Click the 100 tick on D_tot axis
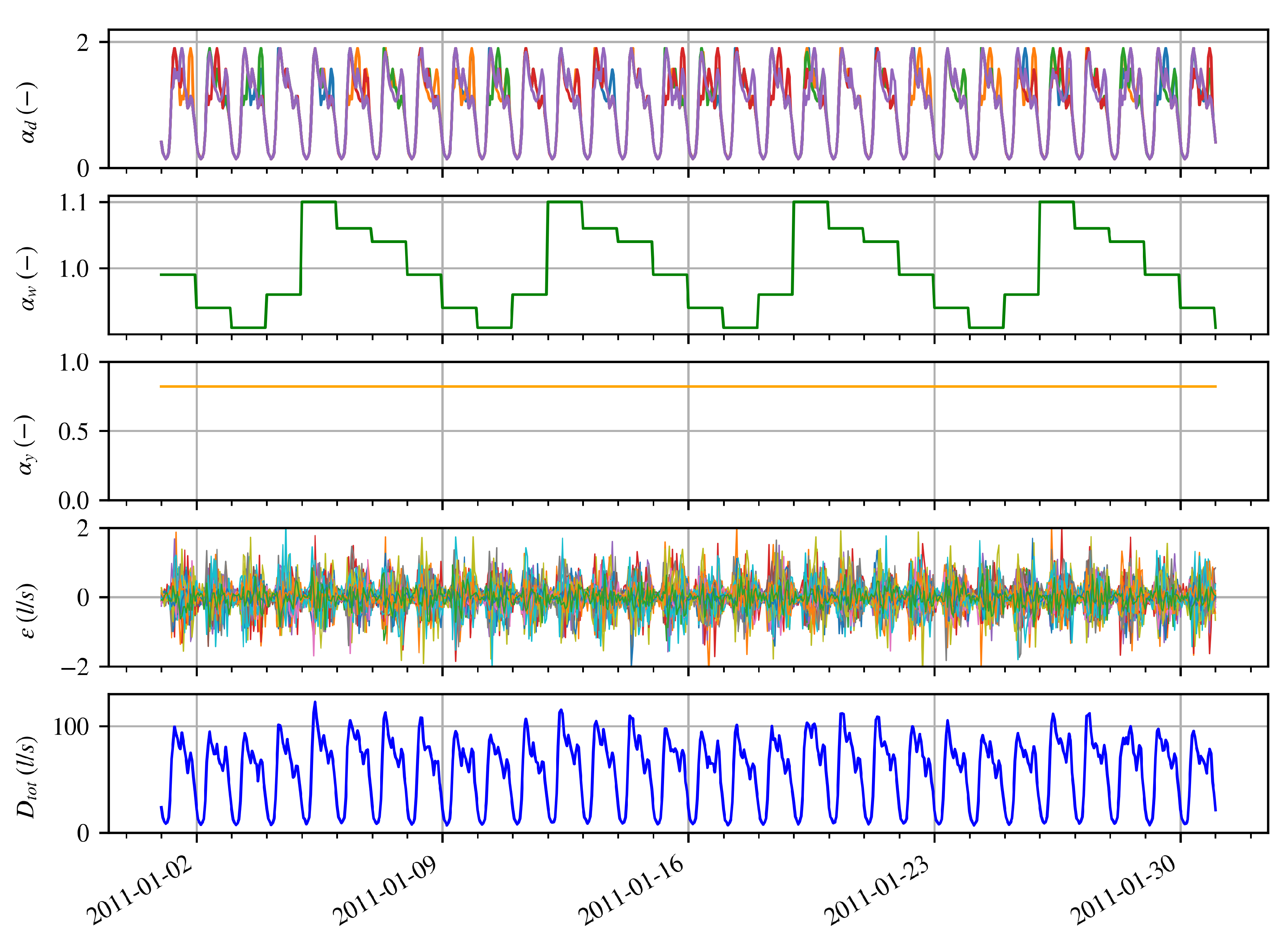This screenshot has height=943, width=1288. [71, 727]
